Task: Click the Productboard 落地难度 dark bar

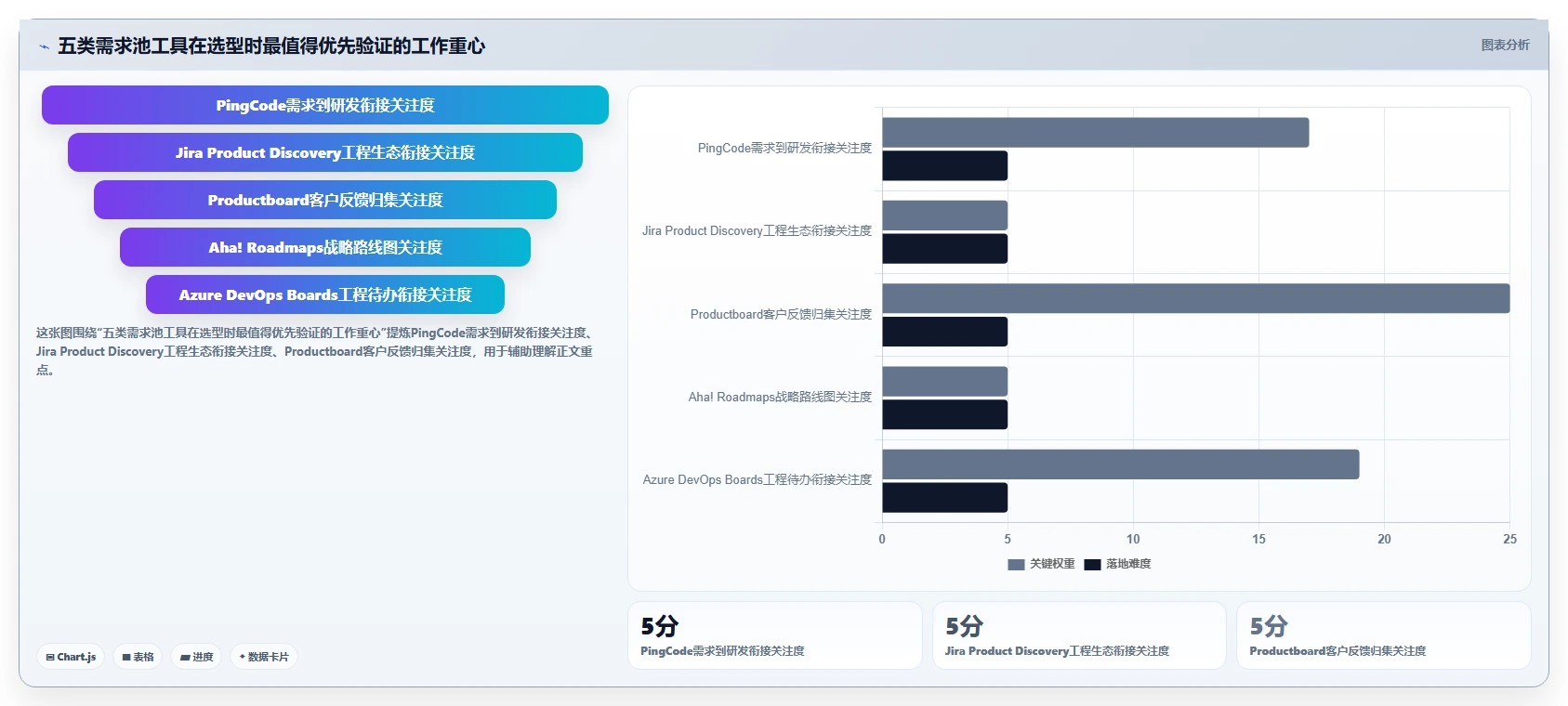Action: click(945, 332)
